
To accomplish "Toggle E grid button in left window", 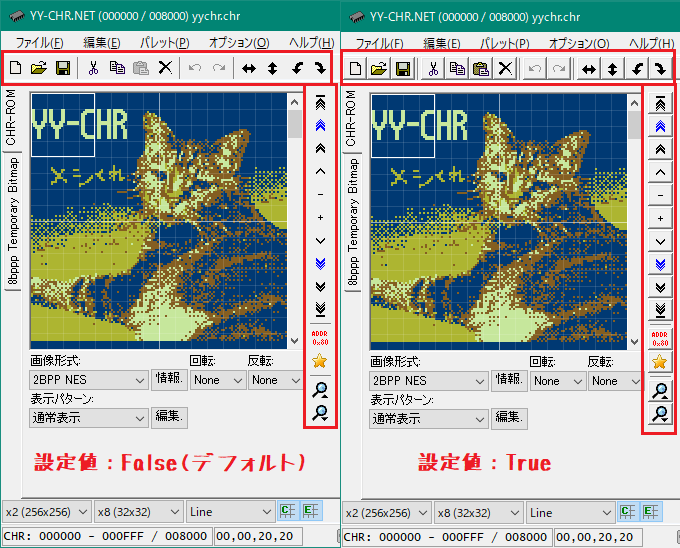I will 311,511.
